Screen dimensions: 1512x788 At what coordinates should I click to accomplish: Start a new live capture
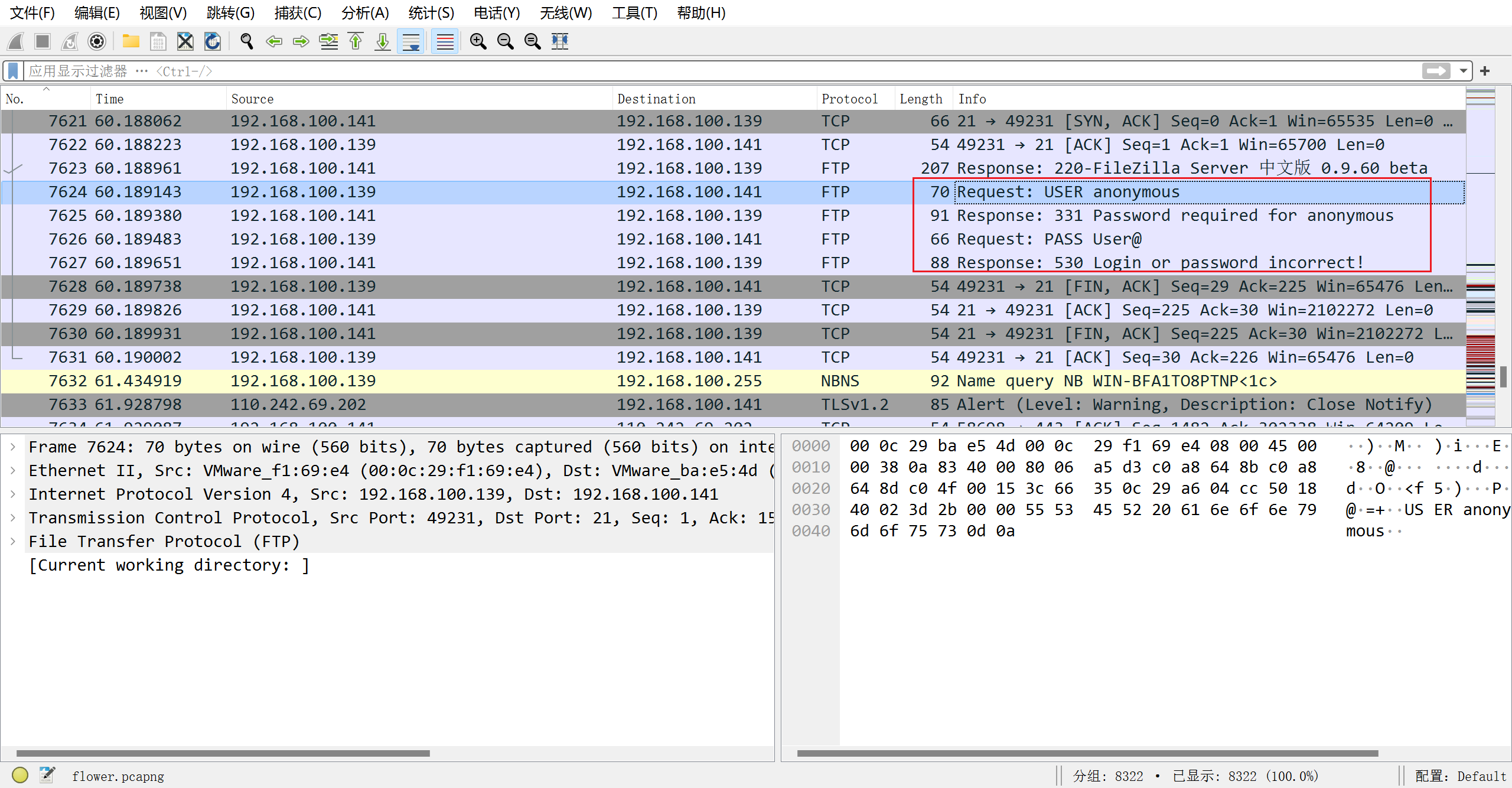pyautogui.click(x=15, y=41)
